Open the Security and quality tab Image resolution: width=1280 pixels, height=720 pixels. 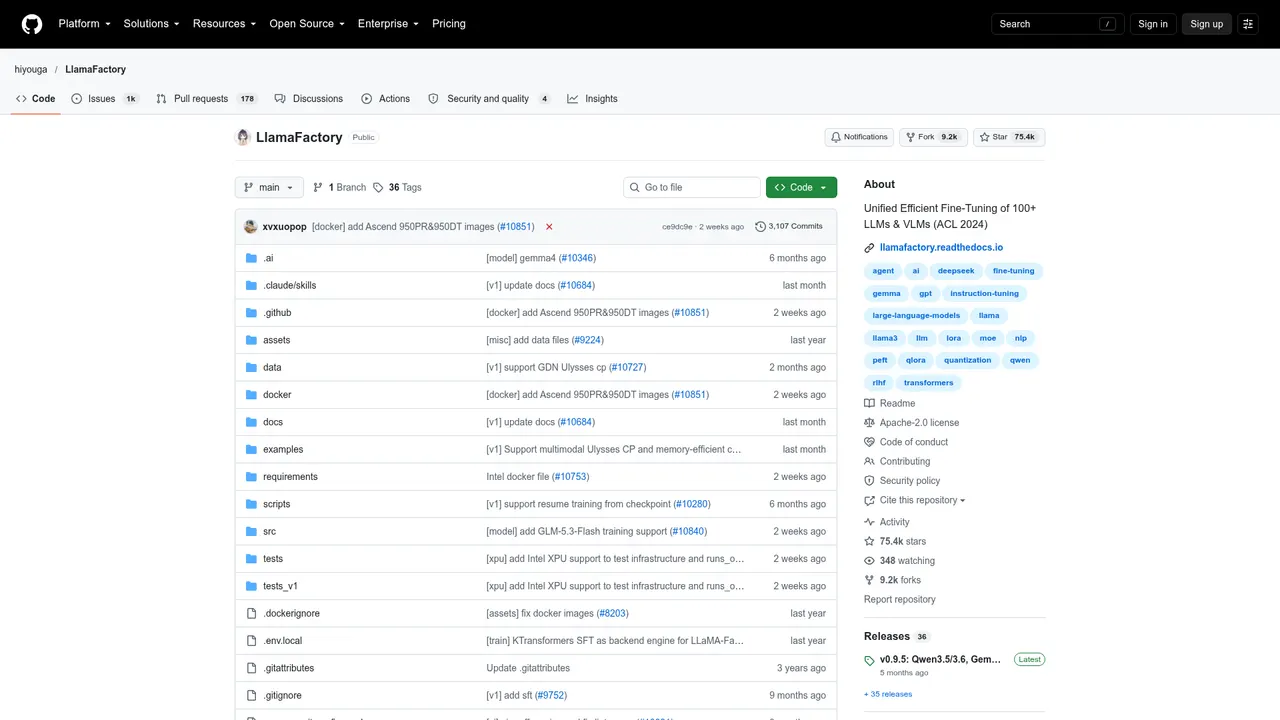click(489, 99)
